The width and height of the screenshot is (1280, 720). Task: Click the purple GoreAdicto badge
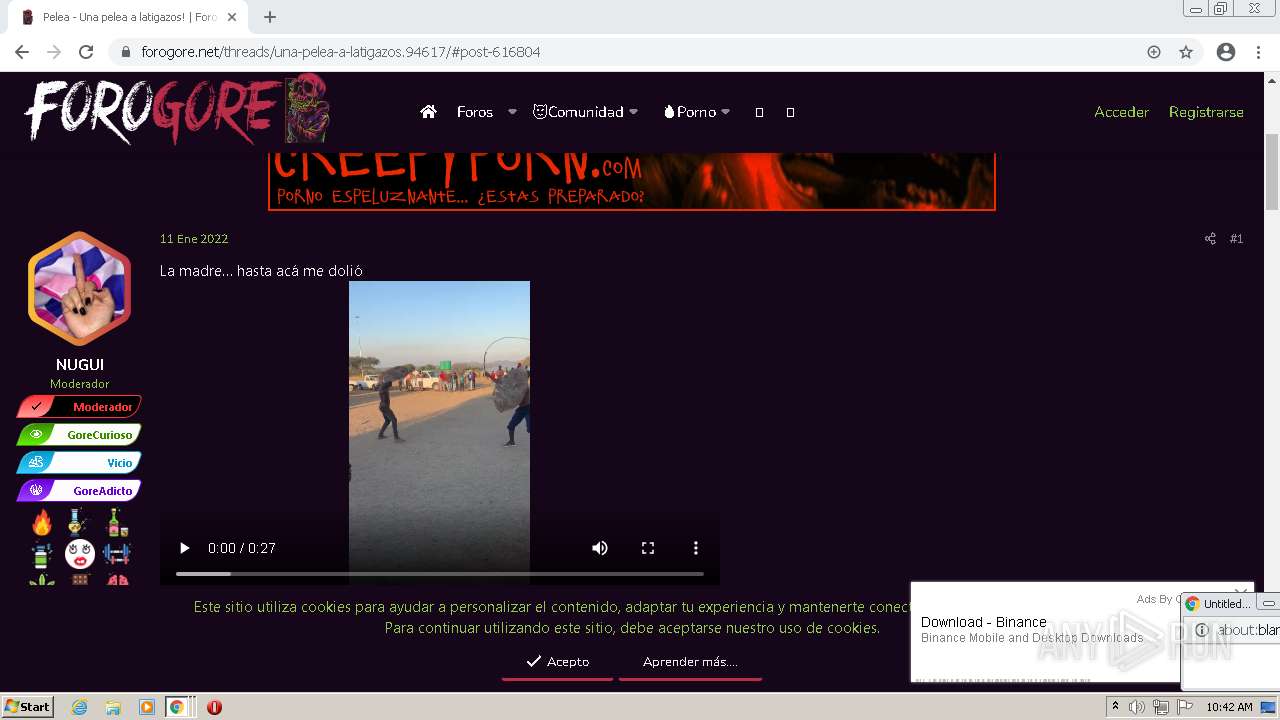[79, 491]
